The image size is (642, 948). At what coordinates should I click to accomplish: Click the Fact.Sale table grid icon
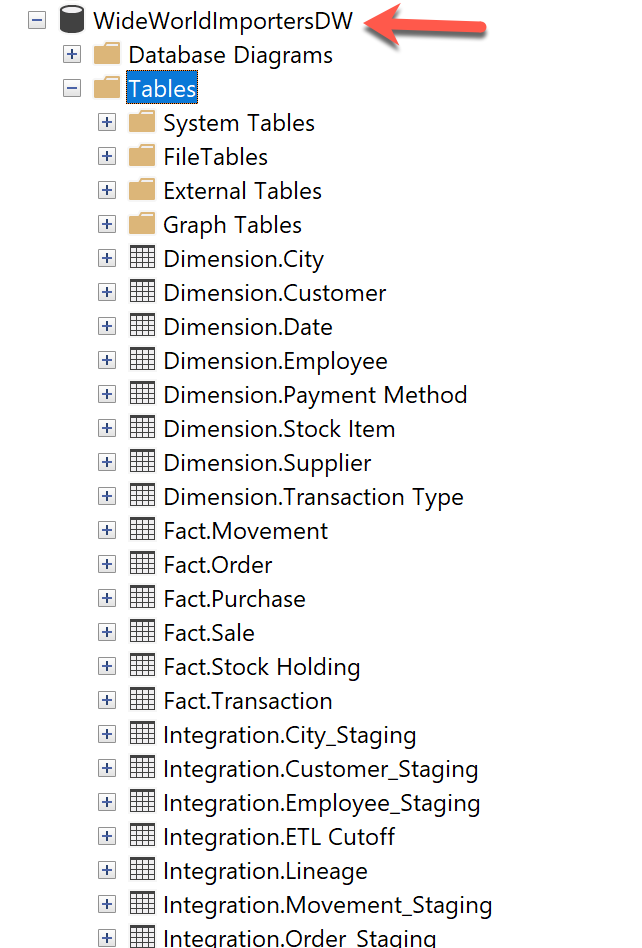pos(142,633)
